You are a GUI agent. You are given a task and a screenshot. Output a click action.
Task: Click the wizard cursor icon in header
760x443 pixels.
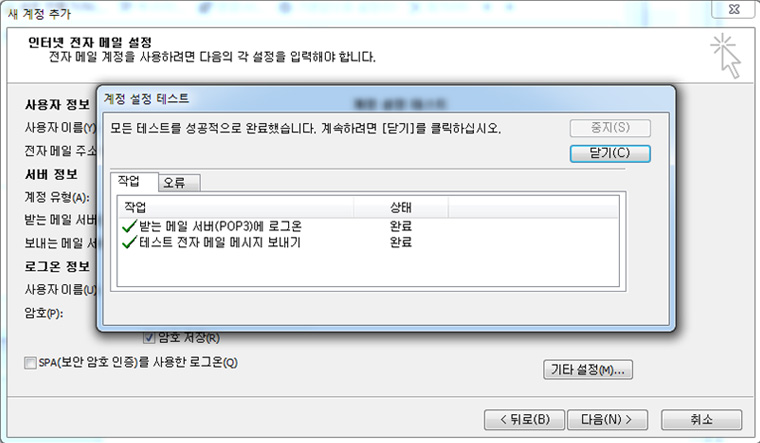point(725,56)
